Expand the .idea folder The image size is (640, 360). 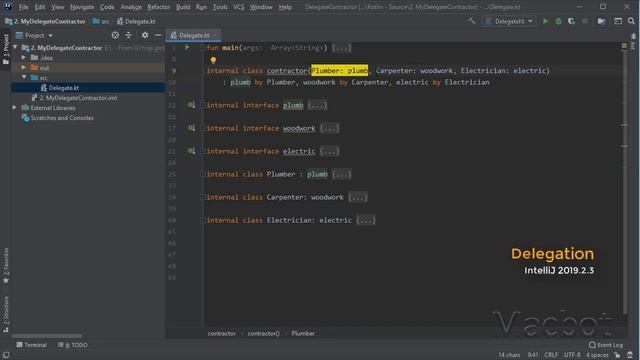pyautogui.click(x=24, y=58)
